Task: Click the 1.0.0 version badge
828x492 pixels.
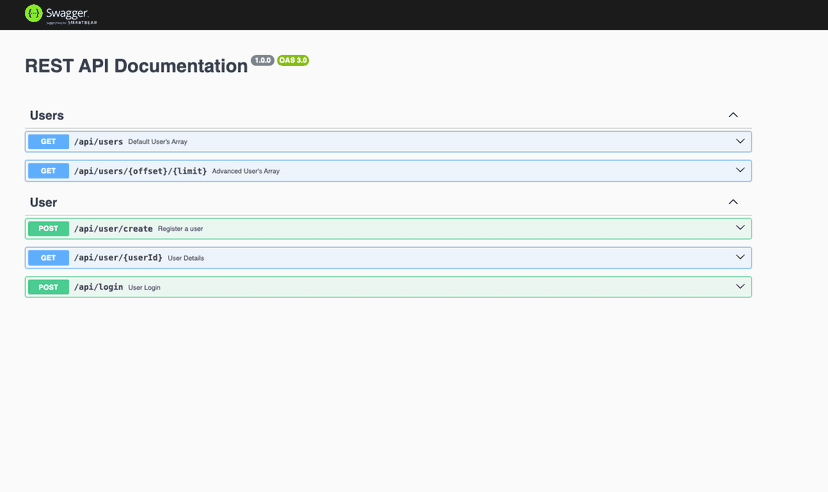Action: [262, 61]
